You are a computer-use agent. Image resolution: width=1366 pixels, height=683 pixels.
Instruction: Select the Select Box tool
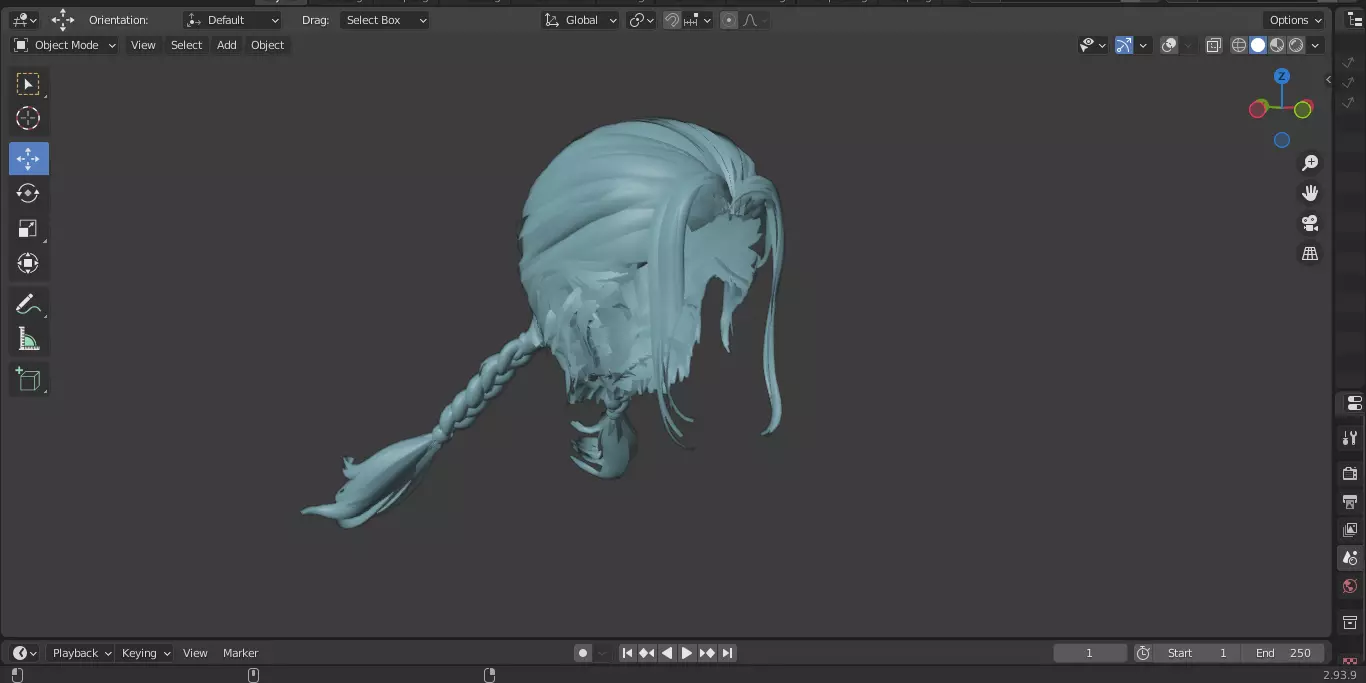[x=28, y=83]
